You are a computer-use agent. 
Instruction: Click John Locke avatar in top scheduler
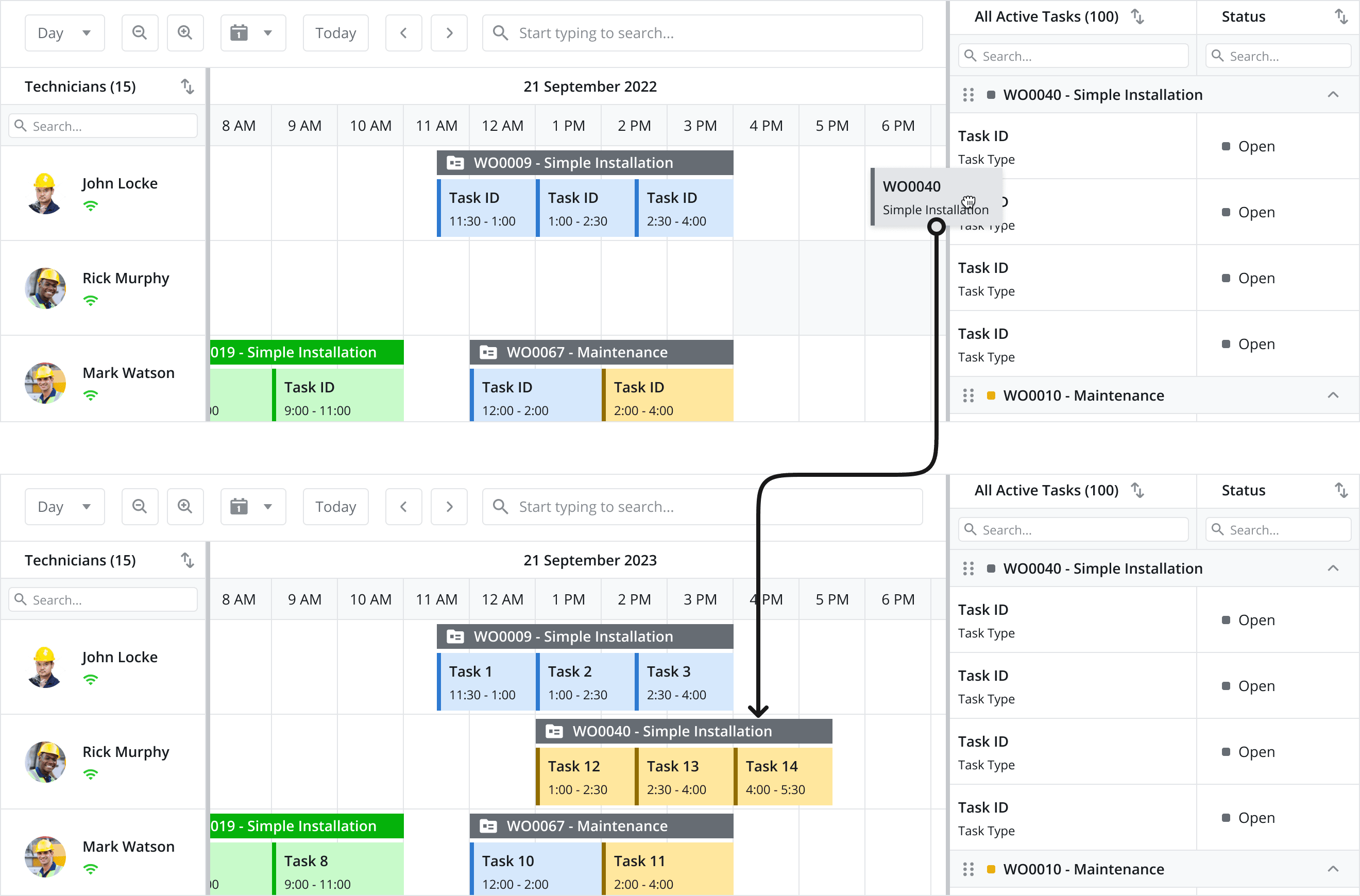[45, 194]
